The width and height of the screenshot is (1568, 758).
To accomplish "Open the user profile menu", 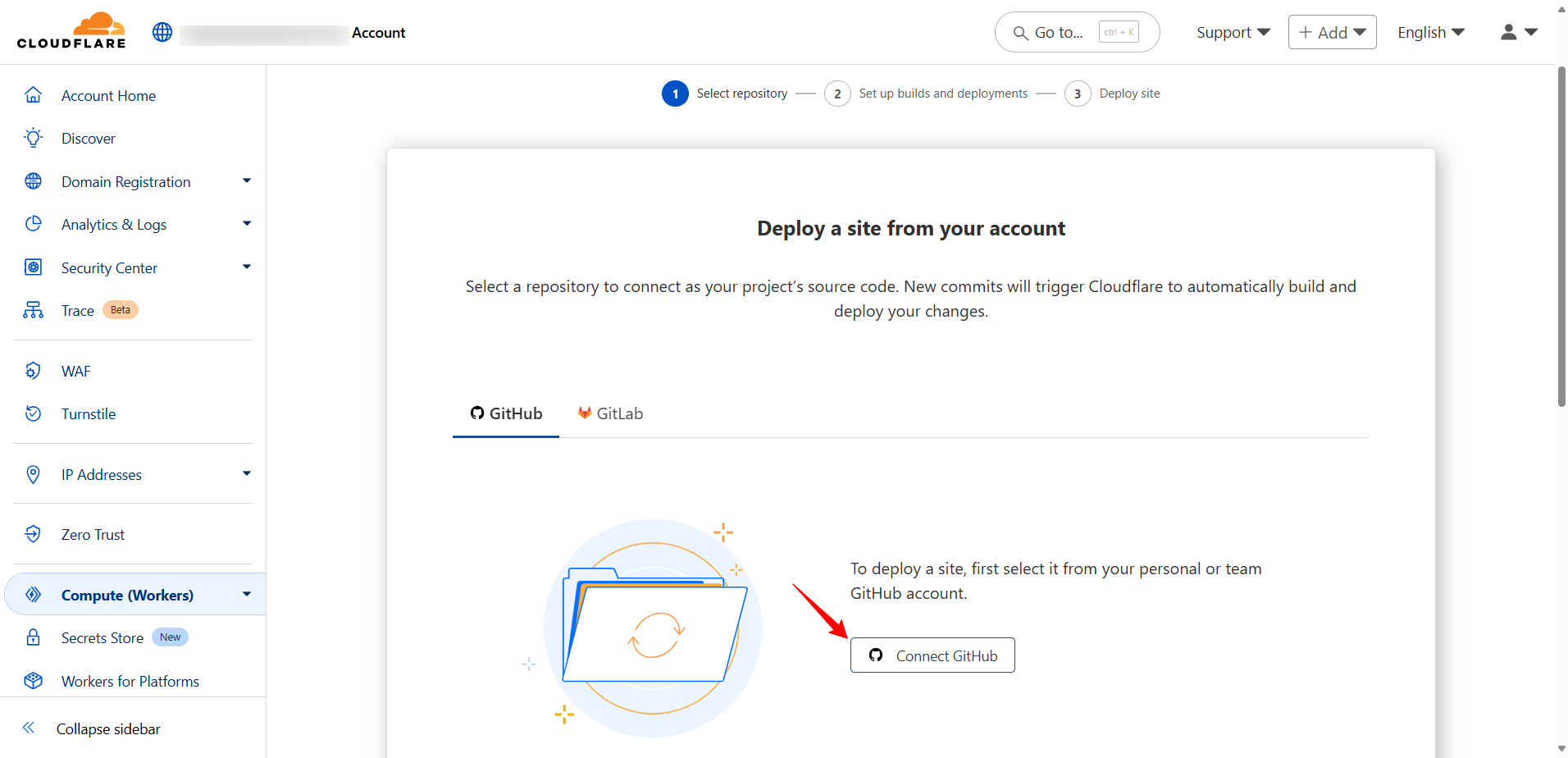I will tap(1518, 32).
